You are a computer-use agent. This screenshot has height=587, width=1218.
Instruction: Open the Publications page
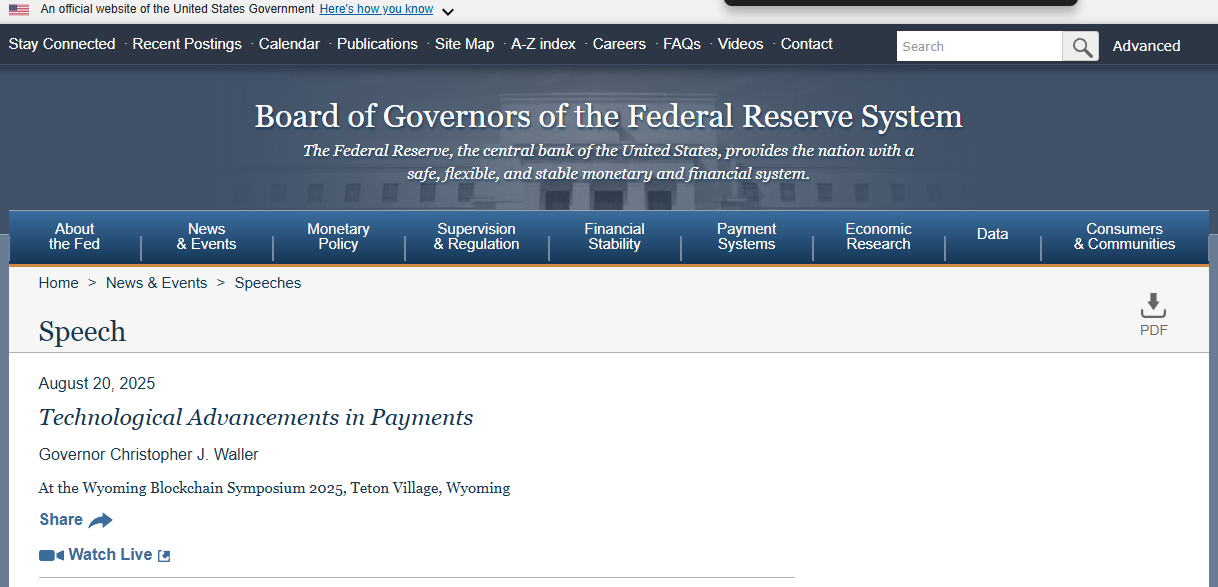pyautogui.click(x=377, y=44)
